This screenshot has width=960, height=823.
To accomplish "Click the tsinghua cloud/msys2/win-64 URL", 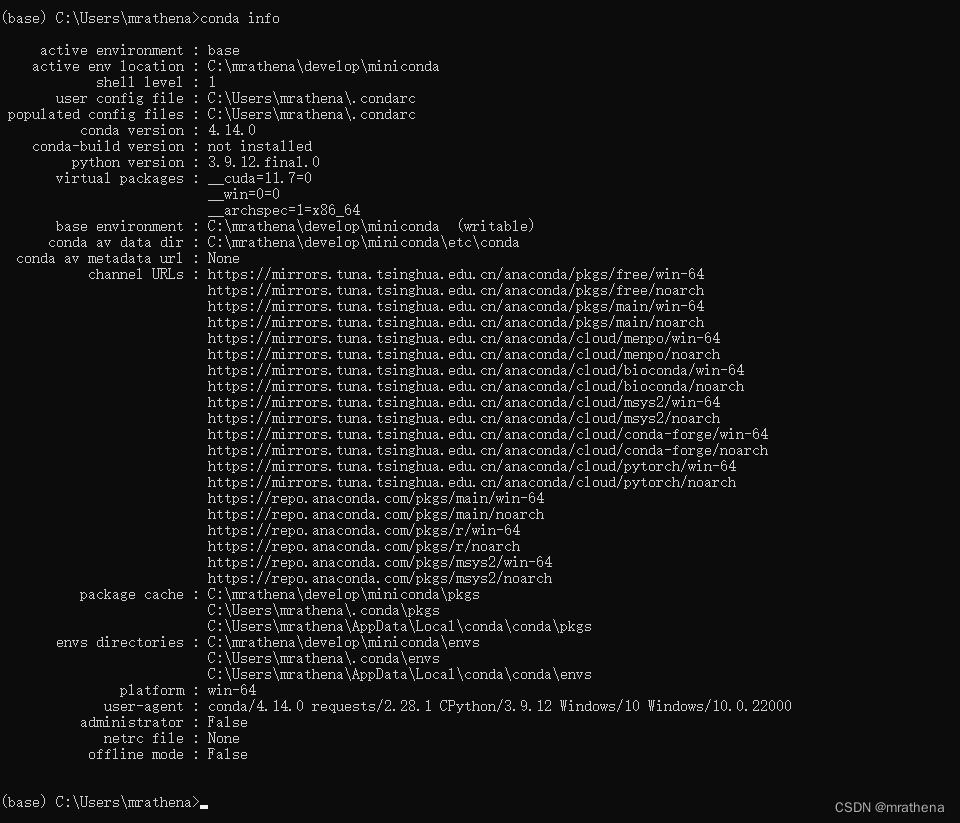I will [x=463, y=402].
